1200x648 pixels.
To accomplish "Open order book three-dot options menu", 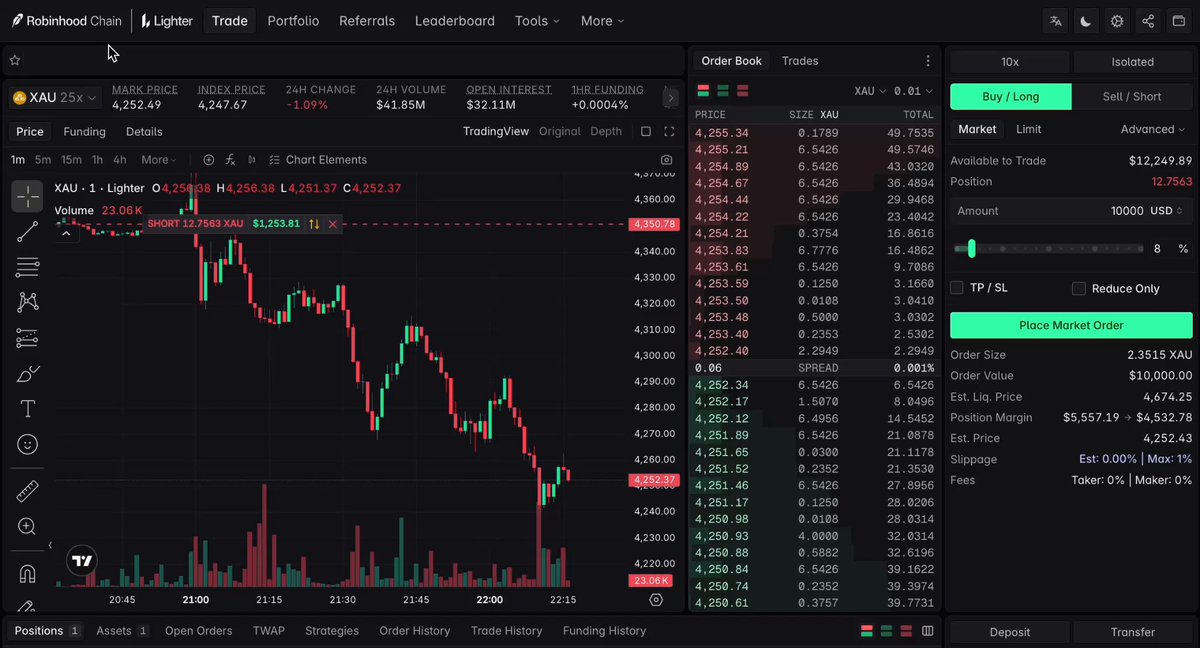I will point(928,61).
